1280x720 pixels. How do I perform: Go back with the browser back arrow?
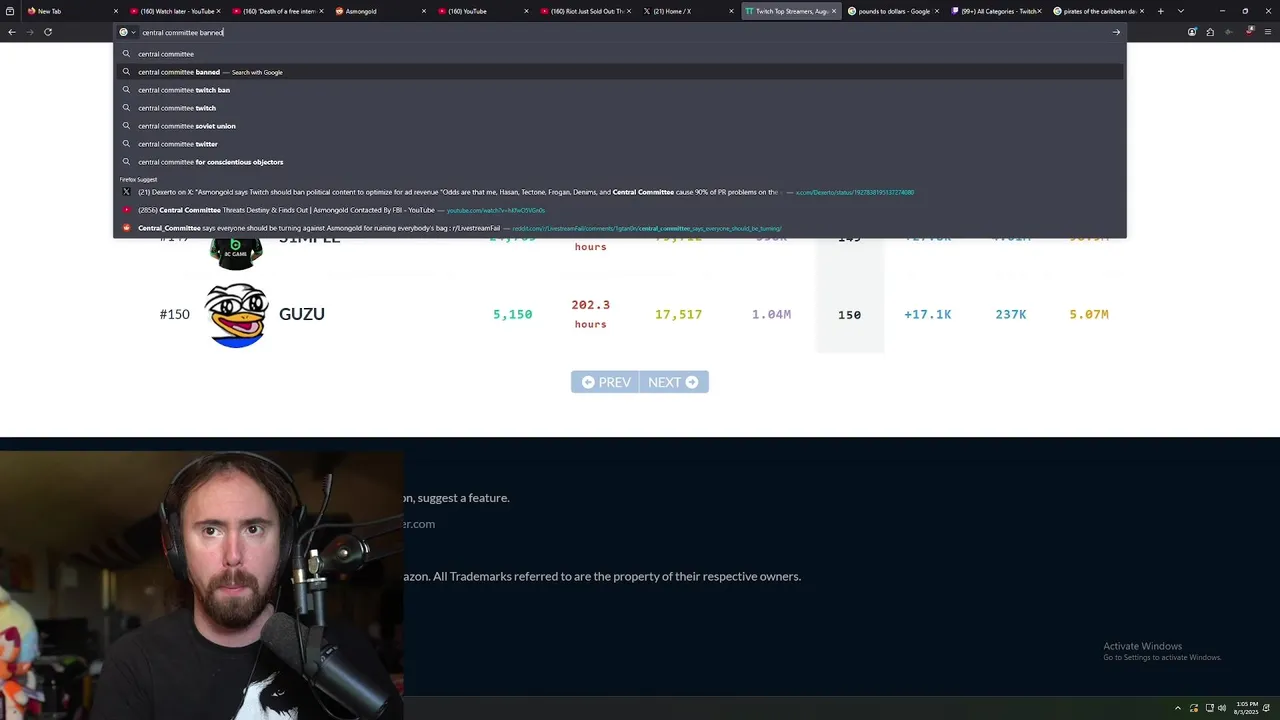12,32
